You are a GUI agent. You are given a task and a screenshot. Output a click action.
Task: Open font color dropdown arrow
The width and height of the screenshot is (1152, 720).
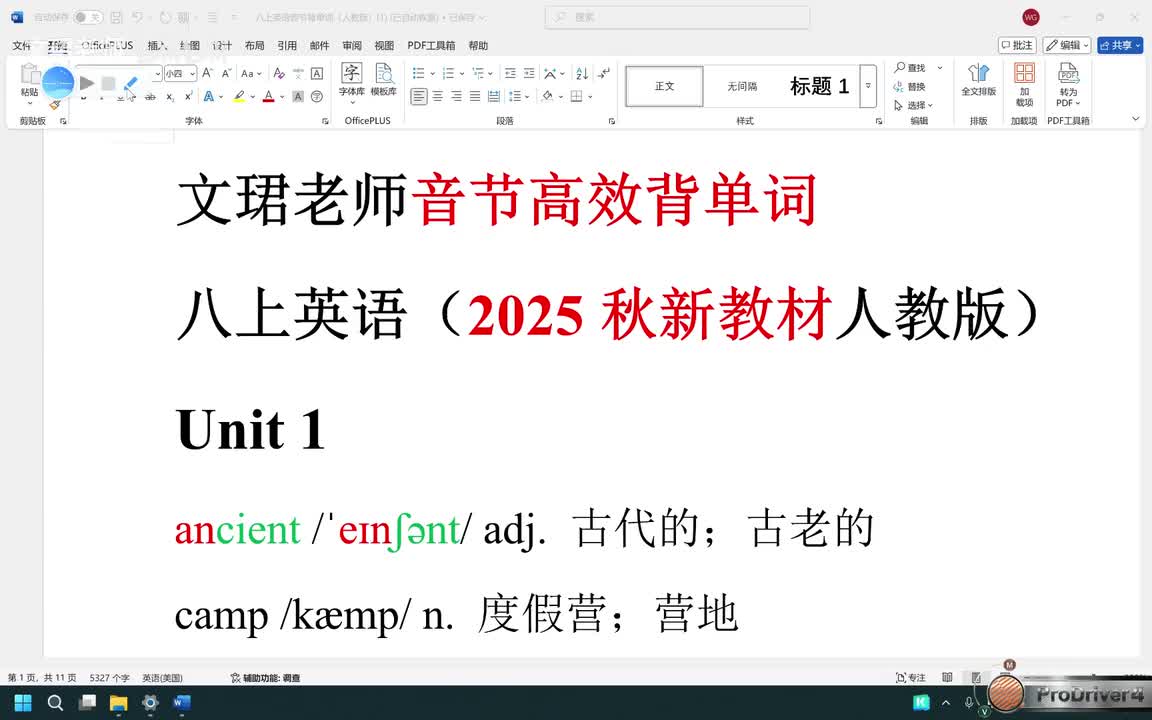pos(282,96)
